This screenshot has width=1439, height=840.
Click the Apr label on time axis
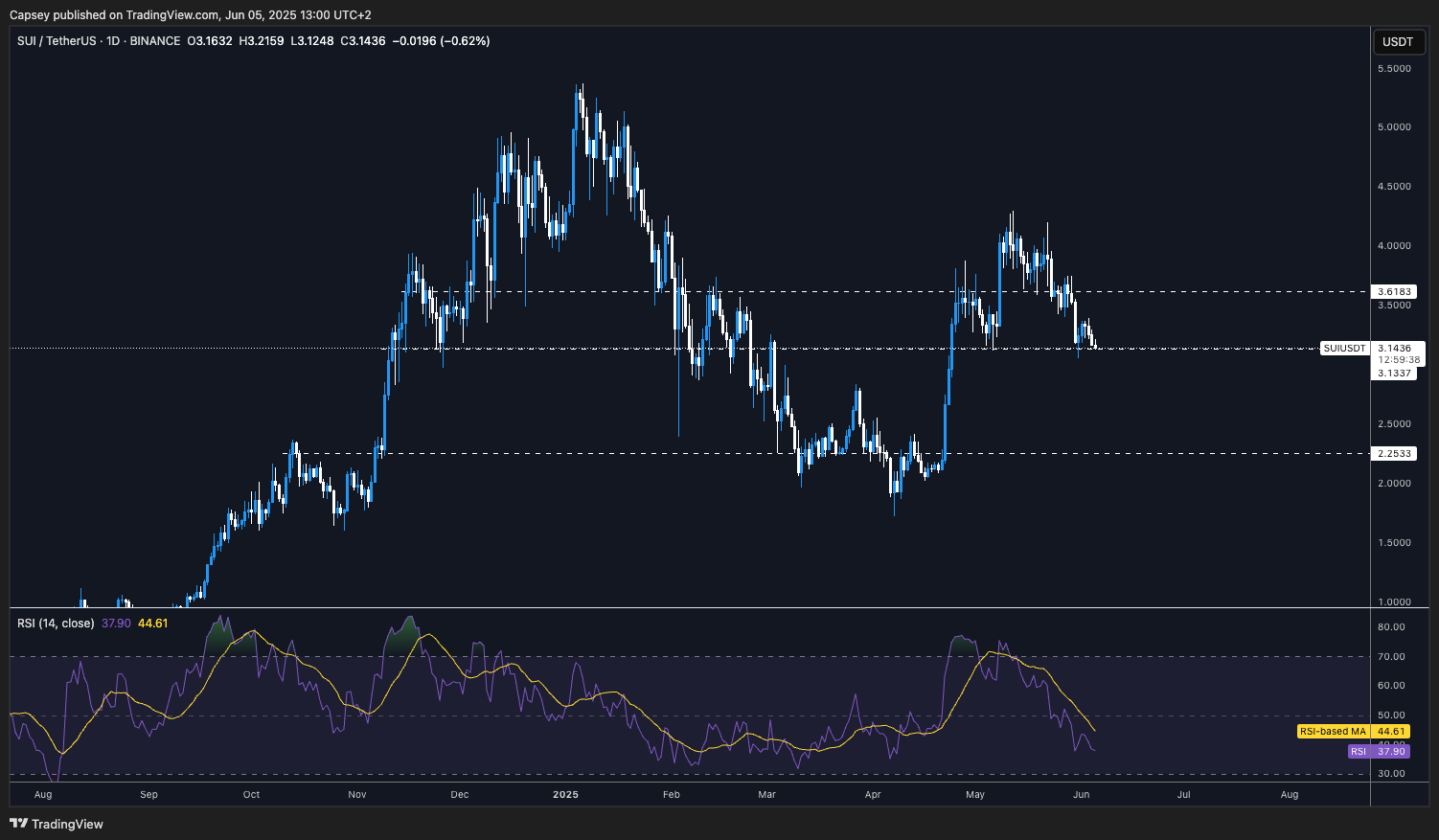click(x=872, y=794)
